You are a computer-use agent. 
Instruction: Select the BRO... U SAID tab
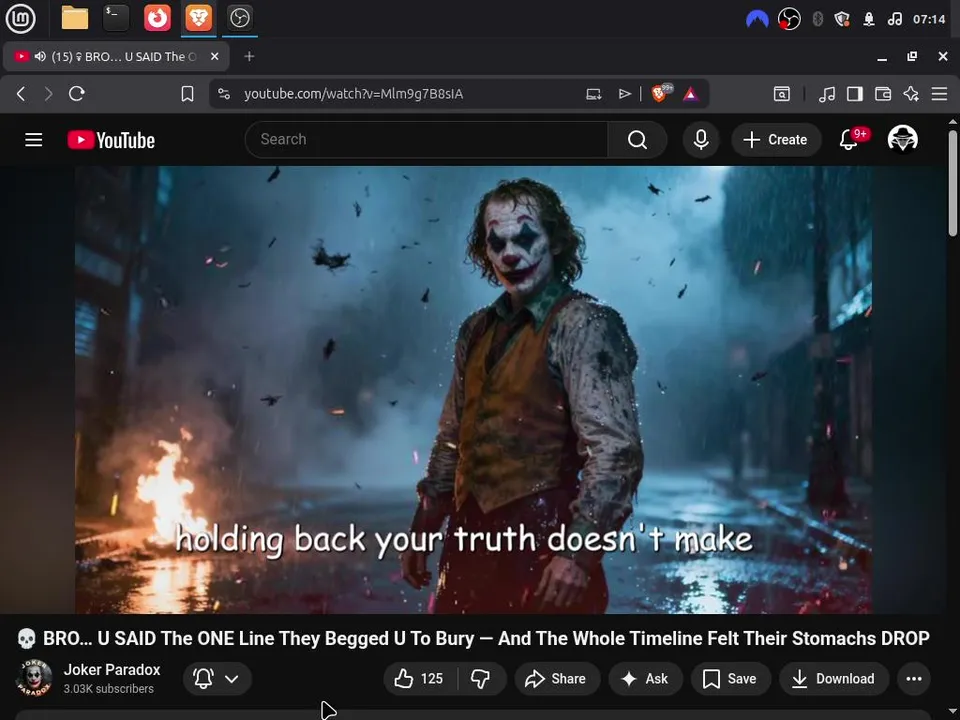point(116,56)
